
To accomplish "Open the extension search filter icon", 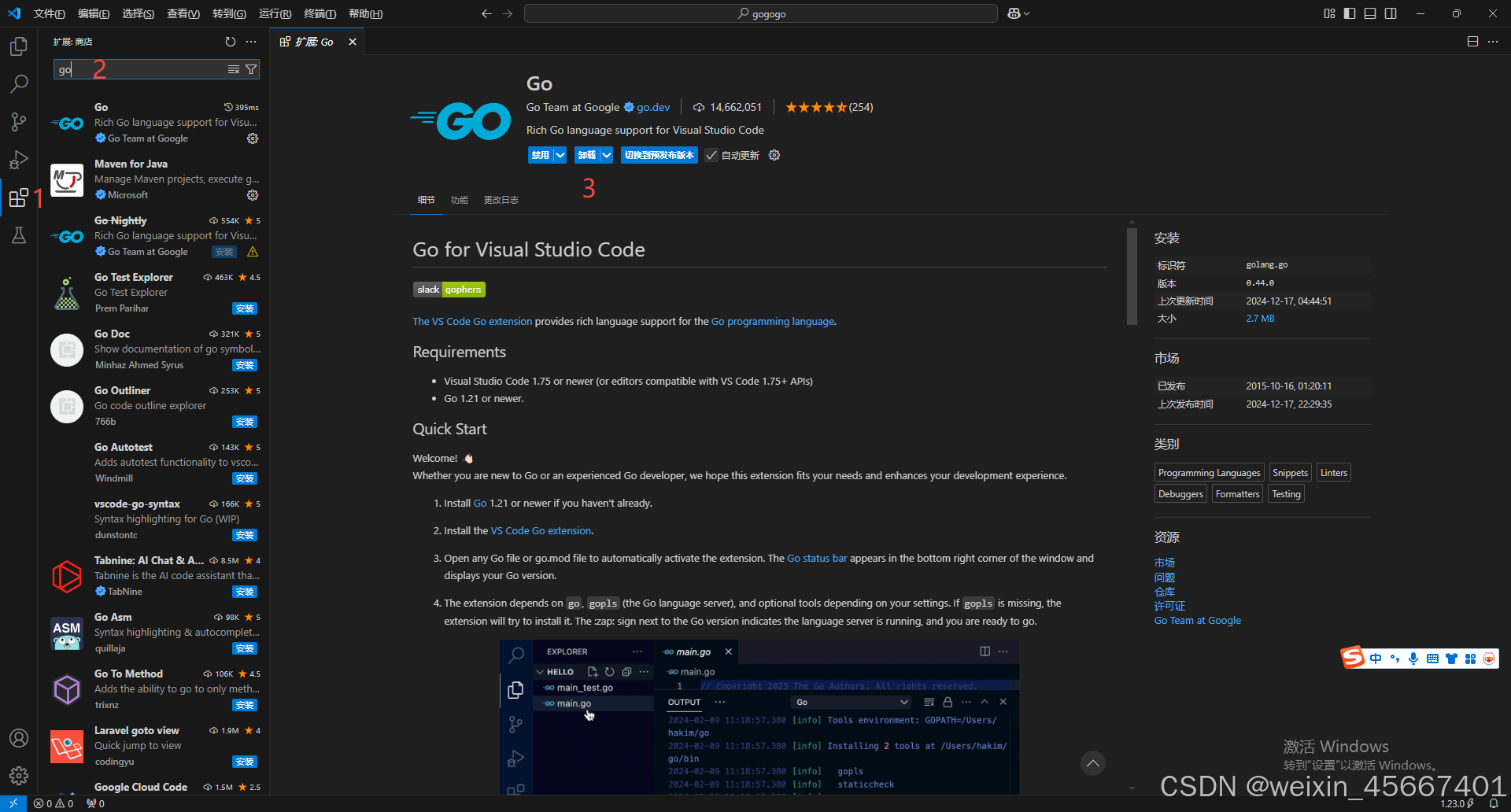I will coord(250,69).
